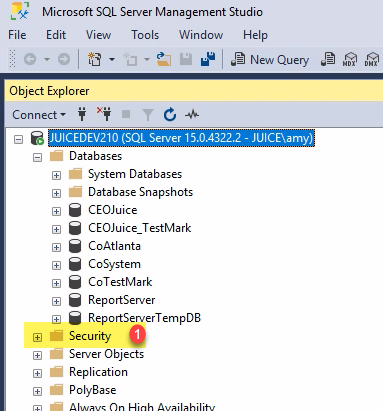The height and width of the screenshot is (411, 383).
Task: Select the CoAtlanta database
Action: click(x=114, y=246)
